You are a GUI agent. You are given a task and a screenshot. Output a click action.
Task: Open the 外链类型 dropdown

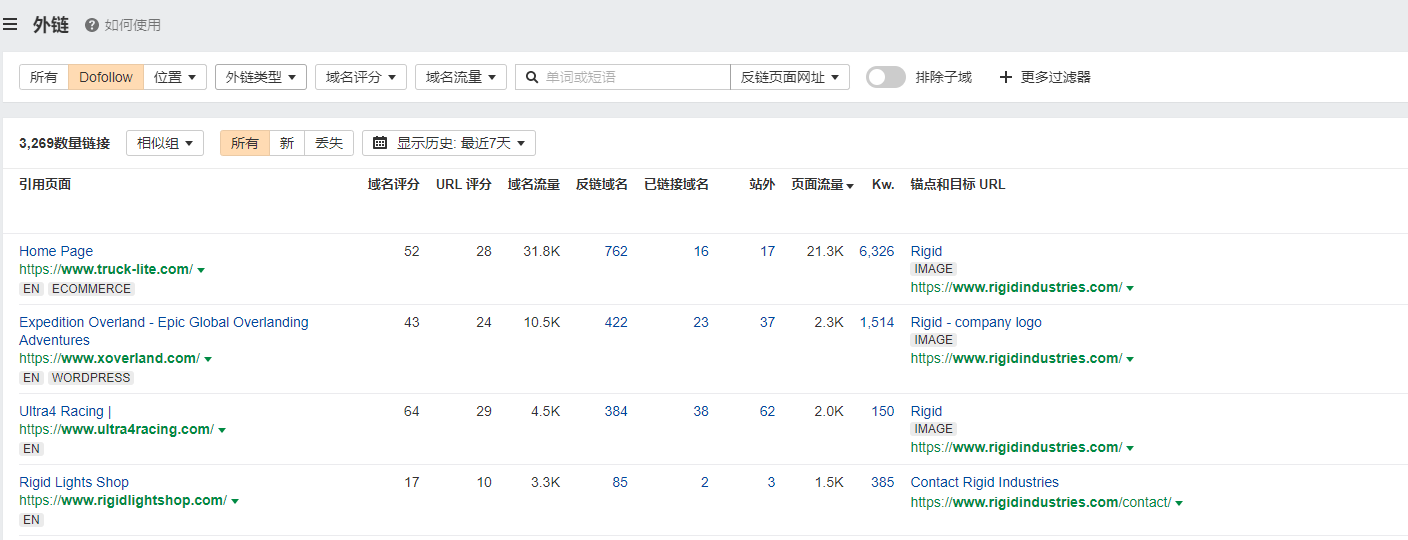pyautogui.click(x=261, y=77)
